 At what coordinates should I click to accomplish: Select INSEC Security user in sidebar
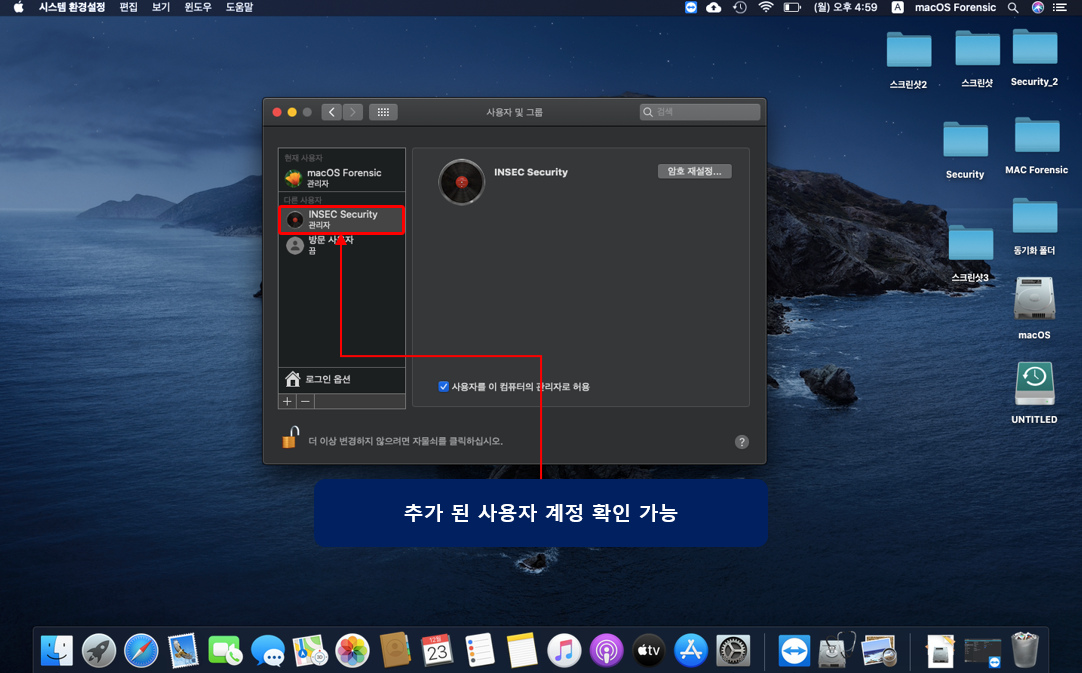point(342,219)
